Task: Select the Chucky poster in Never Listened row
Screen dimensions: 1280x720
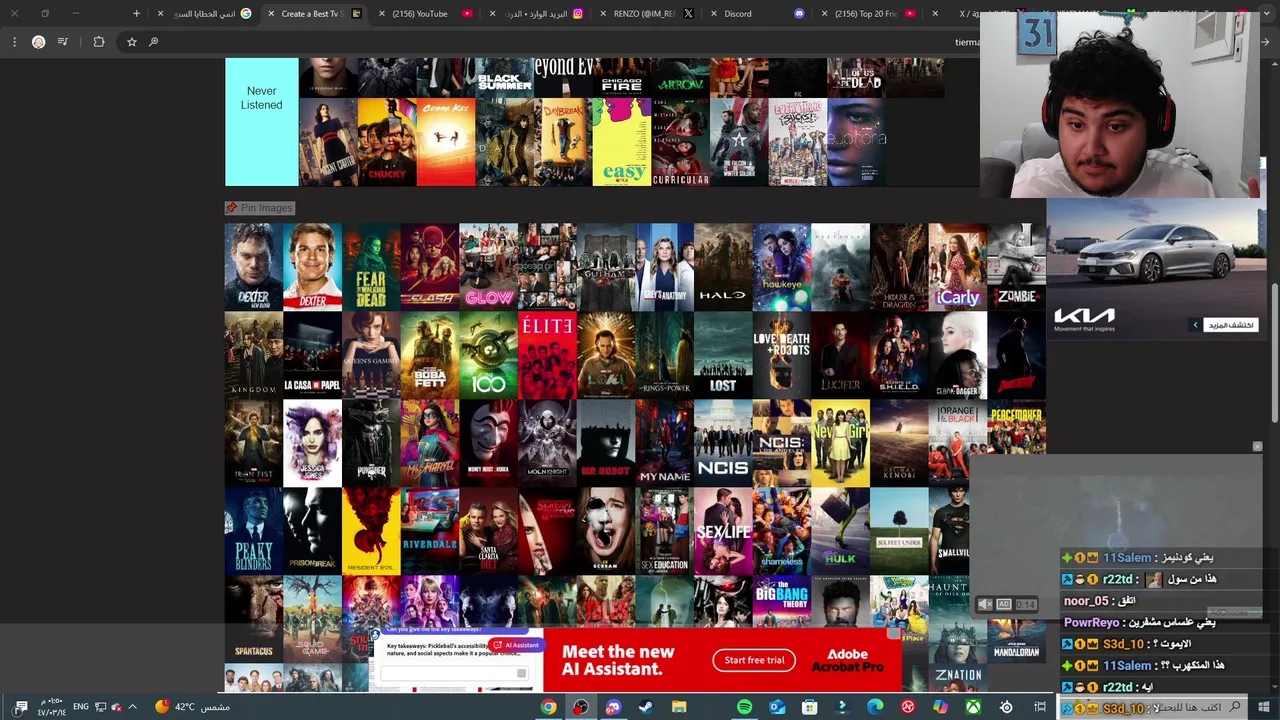Action: 387,142
